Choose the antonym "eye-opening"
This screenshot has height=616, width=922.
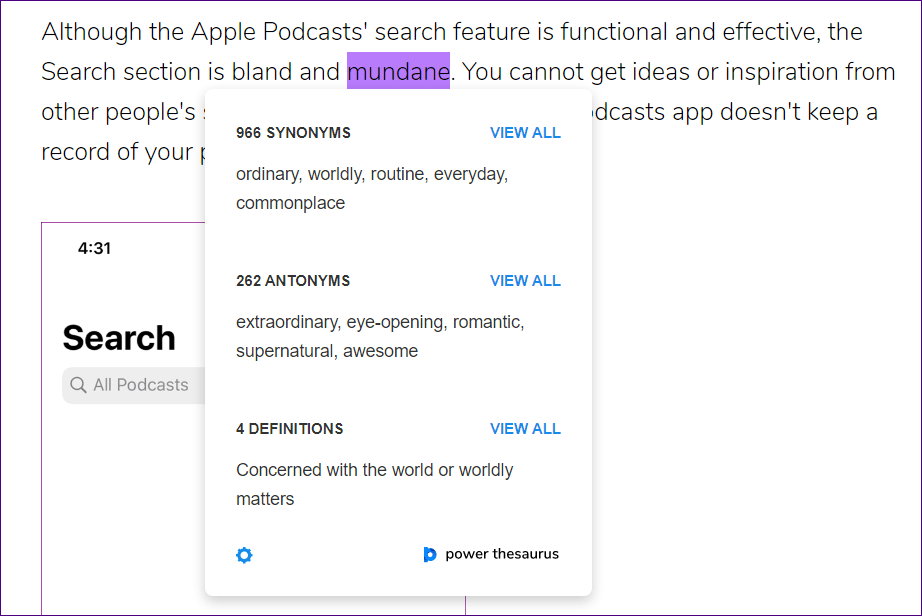[394, 322]
